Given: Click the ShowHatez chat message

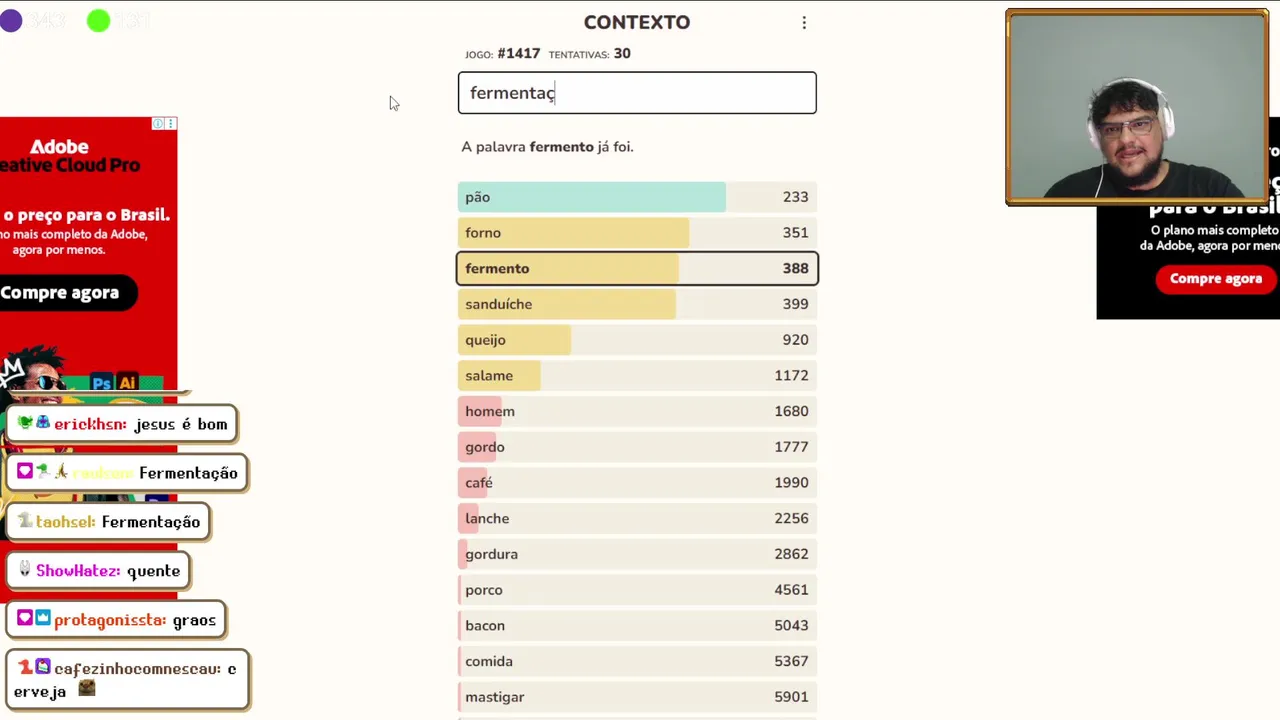Looking at the screenshot, I should click(x=100, y=571).
